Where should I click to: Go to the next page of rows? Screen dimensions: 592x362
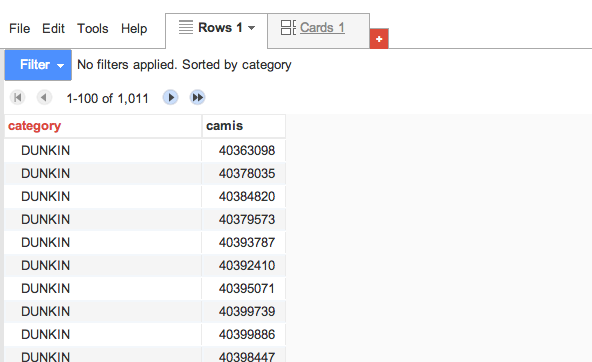[170, 98]
